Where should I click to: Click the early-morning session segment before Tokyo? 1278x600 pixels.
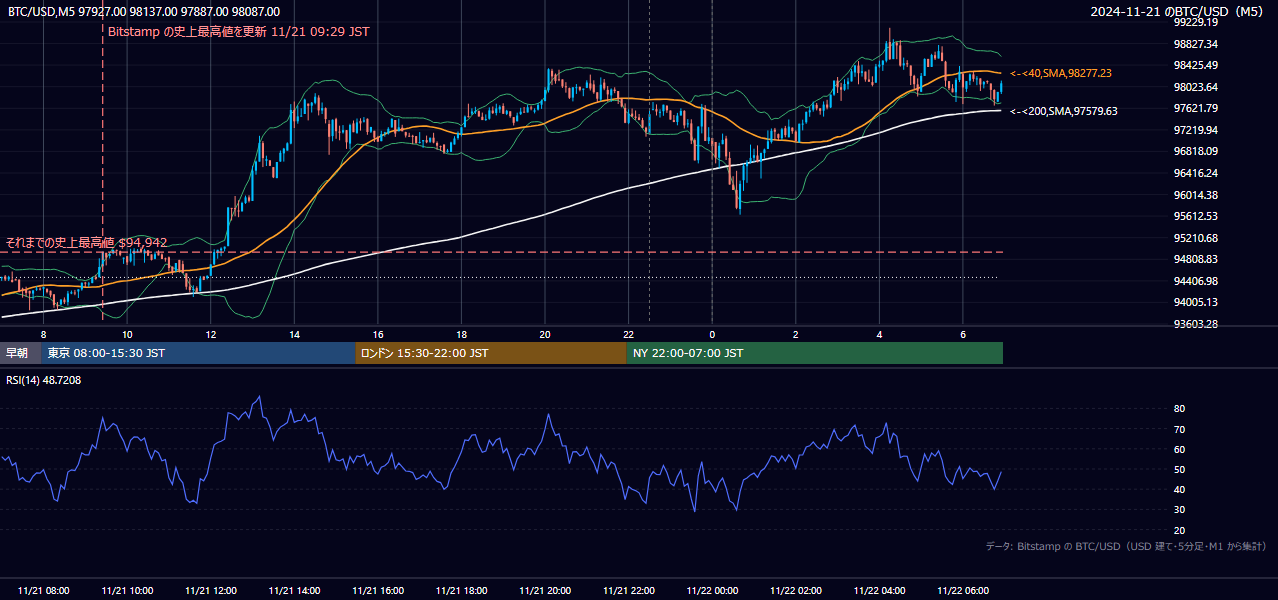[21, 353]
